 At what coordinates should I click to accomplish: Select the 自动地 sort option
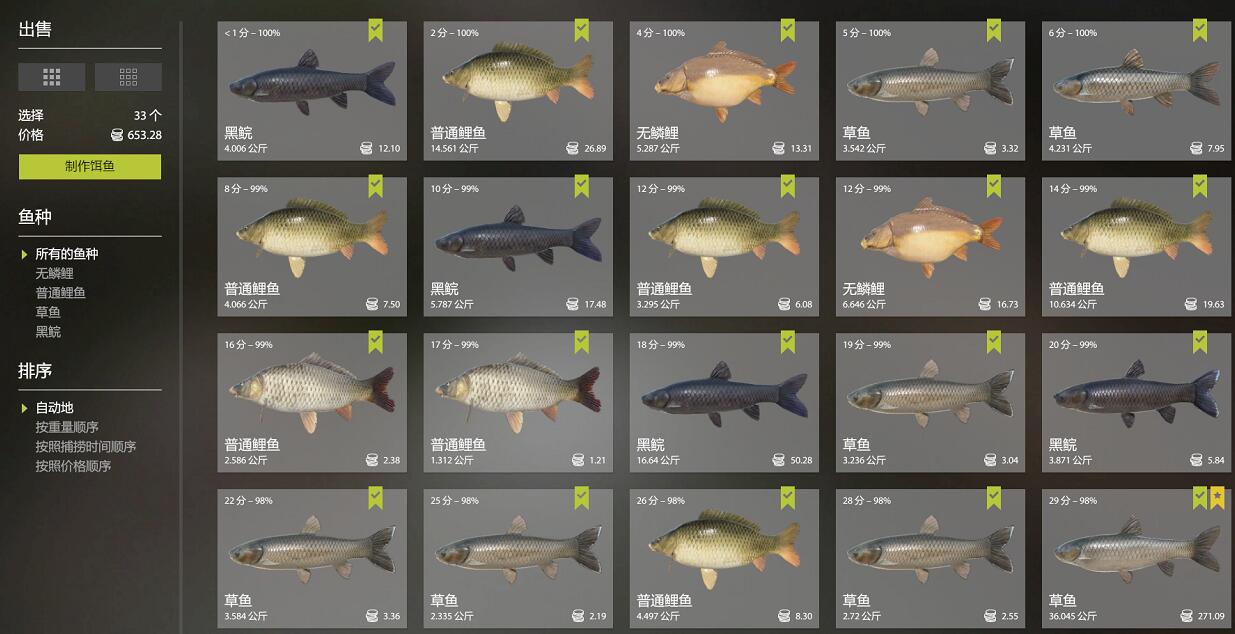coord(54,408)
